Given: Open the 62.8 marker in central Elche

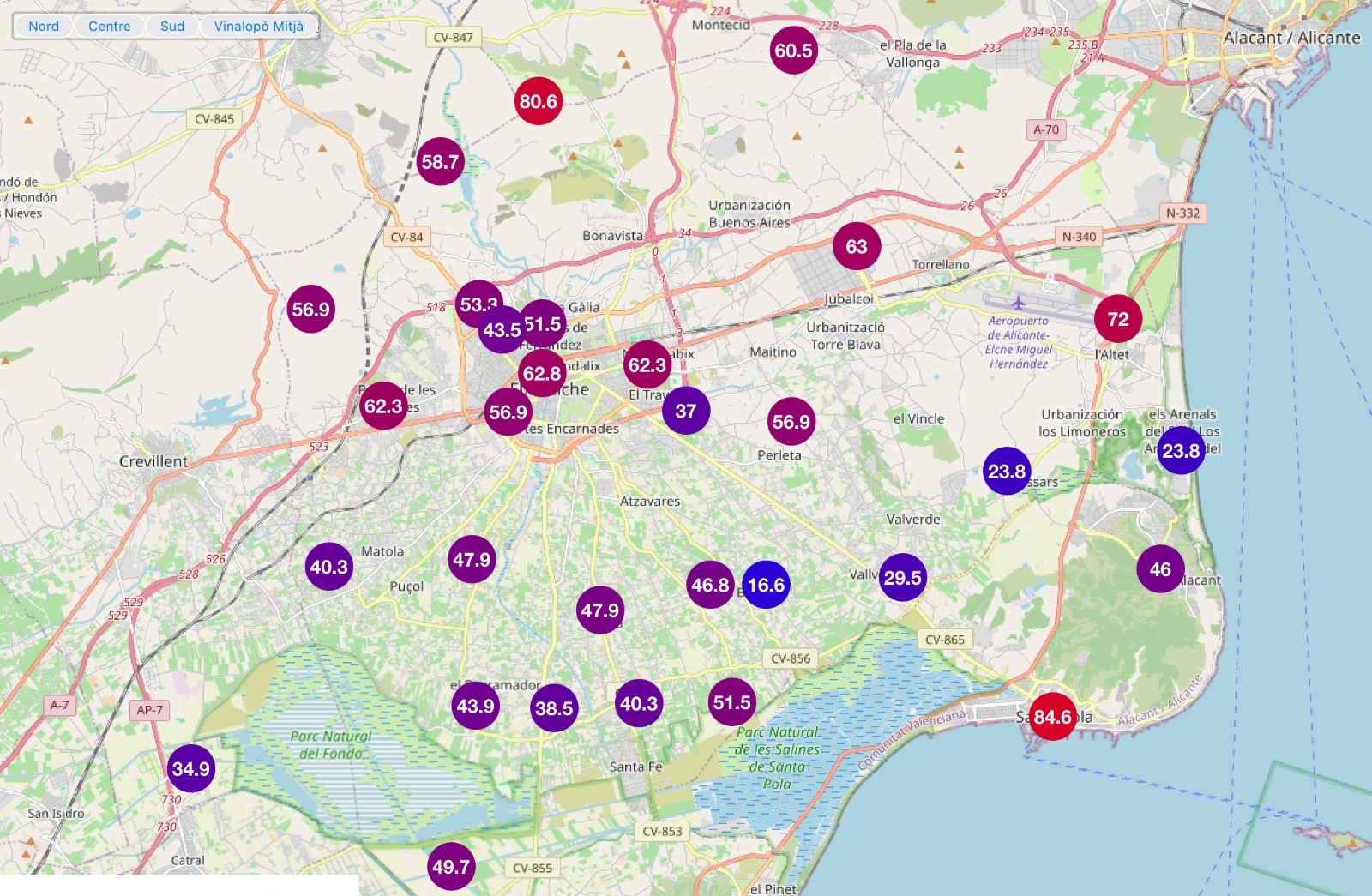Looking at the screenshot, I should [x=542, y=373].
